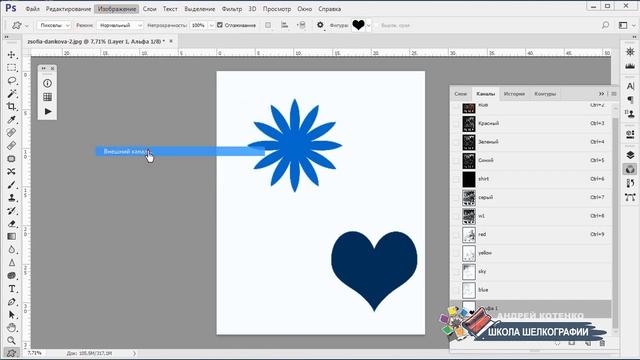Click the gear settings icon in options bar
This screenshot has height=360, width=640.
coord(320,25)
